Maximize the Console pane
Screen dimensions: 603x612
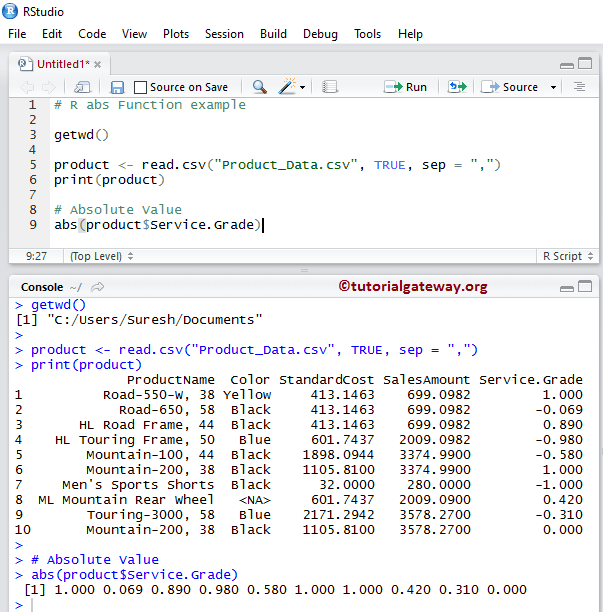point(585,286)
